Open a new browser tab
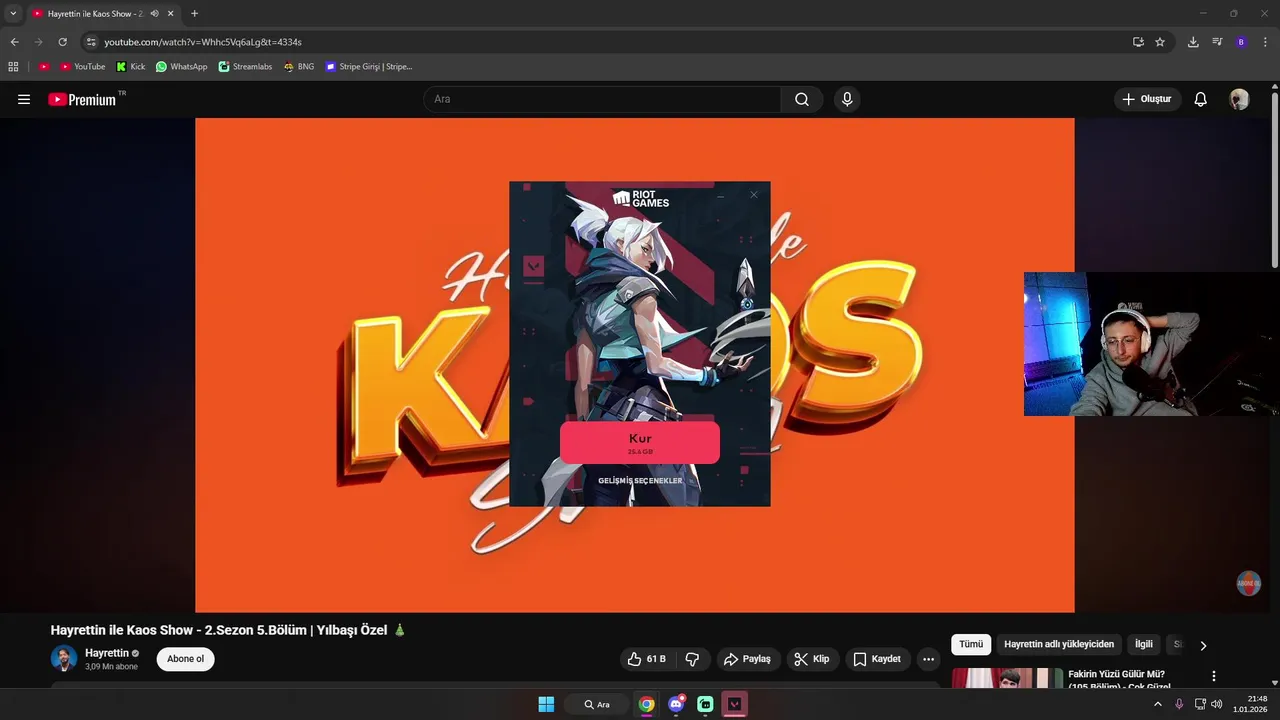 pos(194,14)
